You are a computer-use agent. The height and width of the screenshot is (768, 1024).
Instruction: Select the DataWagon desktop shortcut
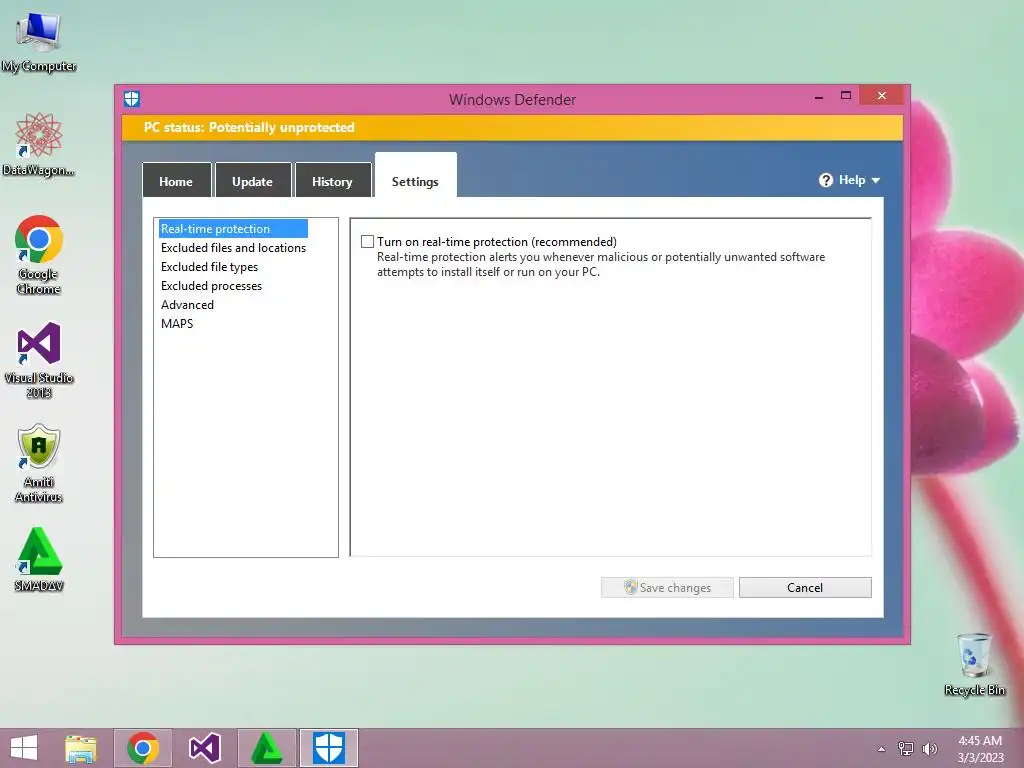[39, 144]
